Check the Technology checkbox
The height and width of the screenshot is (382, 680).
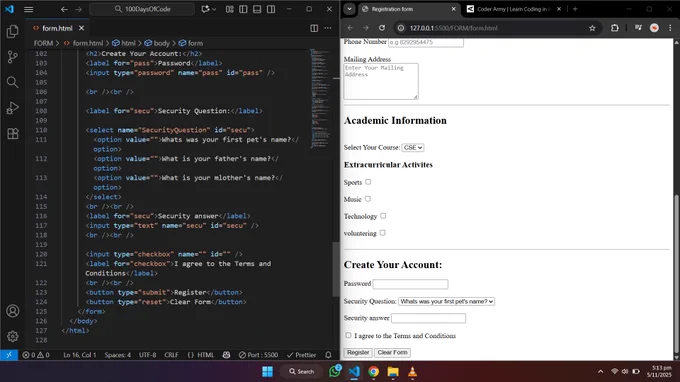pyautogui.click(x=383, y=216)
